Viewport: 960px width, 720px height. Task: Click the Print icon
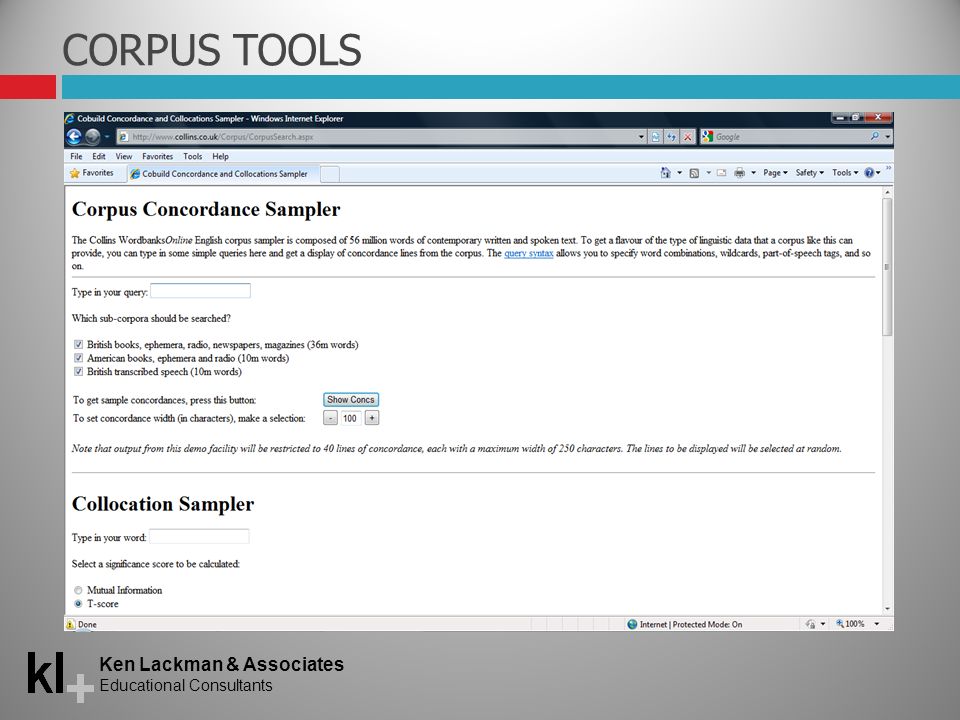740,173
